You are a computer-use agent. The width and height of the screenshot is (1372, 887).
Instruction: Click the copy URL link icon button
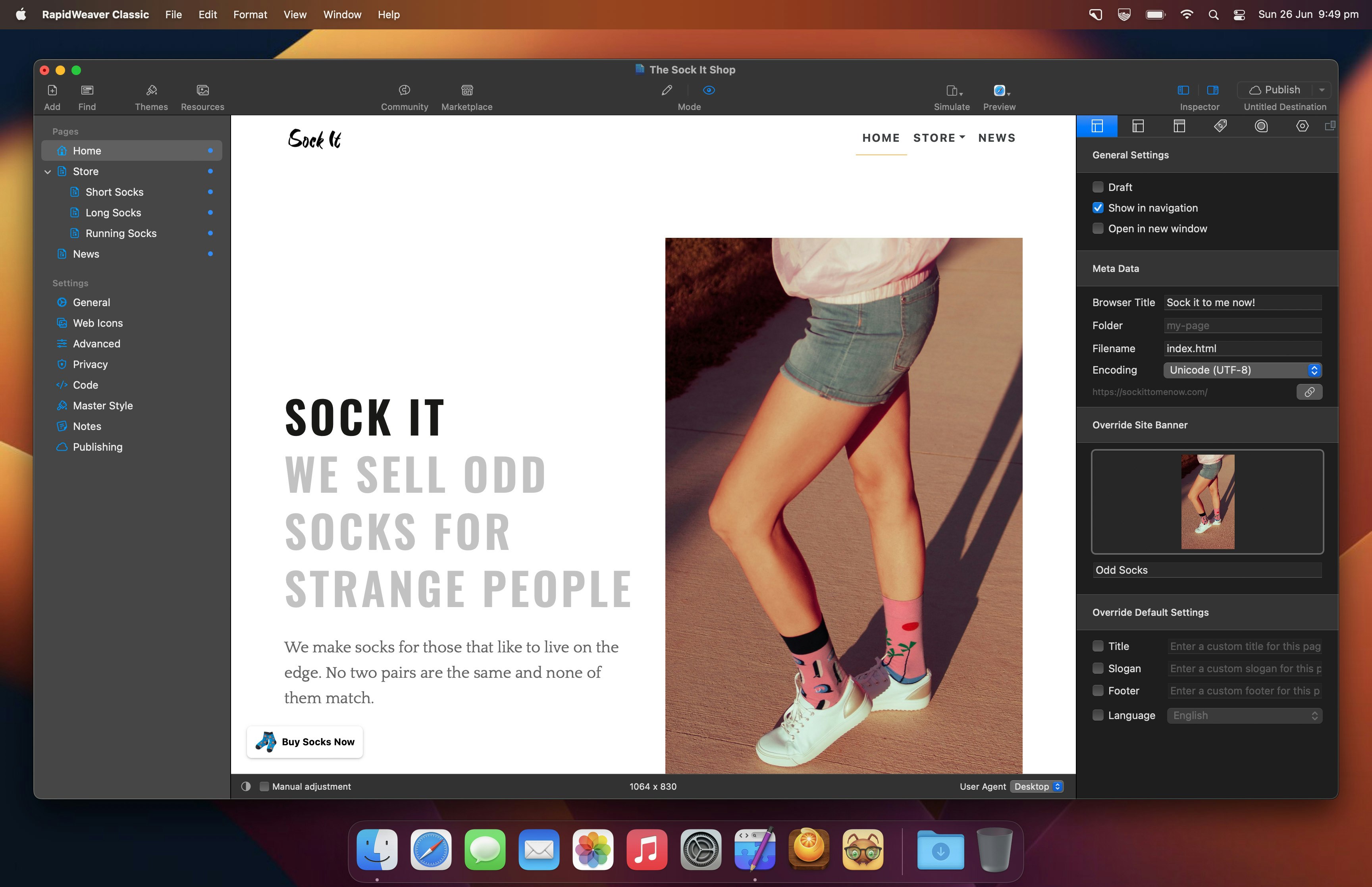1309,391
